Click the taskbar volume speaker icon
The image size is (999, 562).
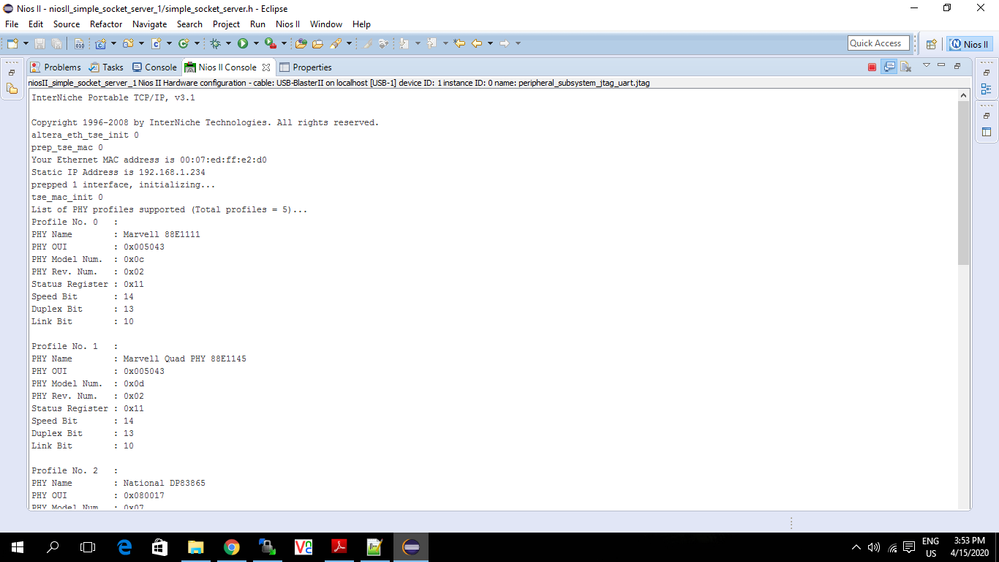[873, 547]
